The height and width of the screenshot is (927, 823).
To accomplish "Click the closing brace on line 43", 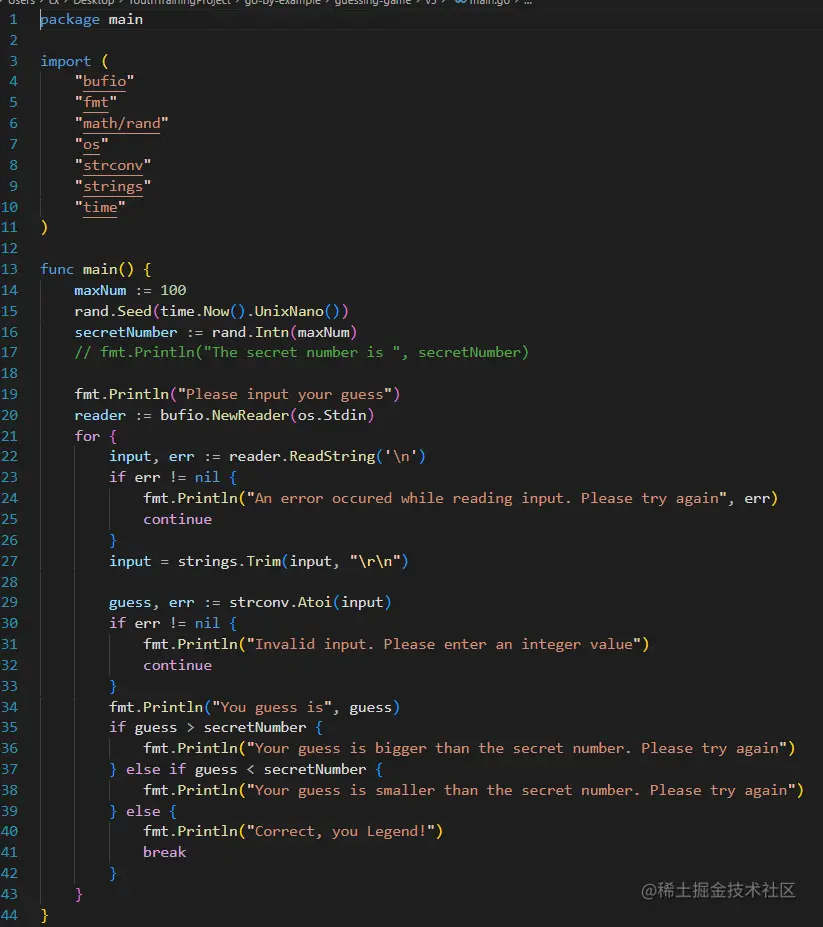I will coord(79,894).
